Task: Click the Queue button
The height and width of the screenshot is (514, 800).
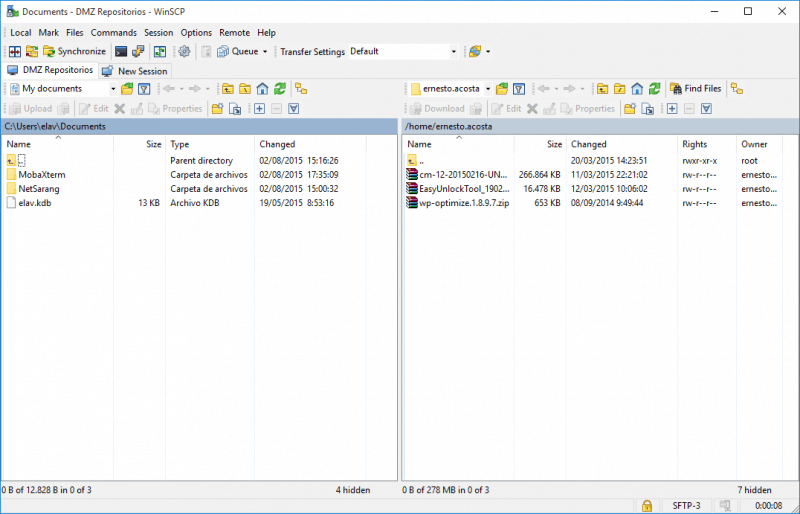Action: (x=238, y=52)
